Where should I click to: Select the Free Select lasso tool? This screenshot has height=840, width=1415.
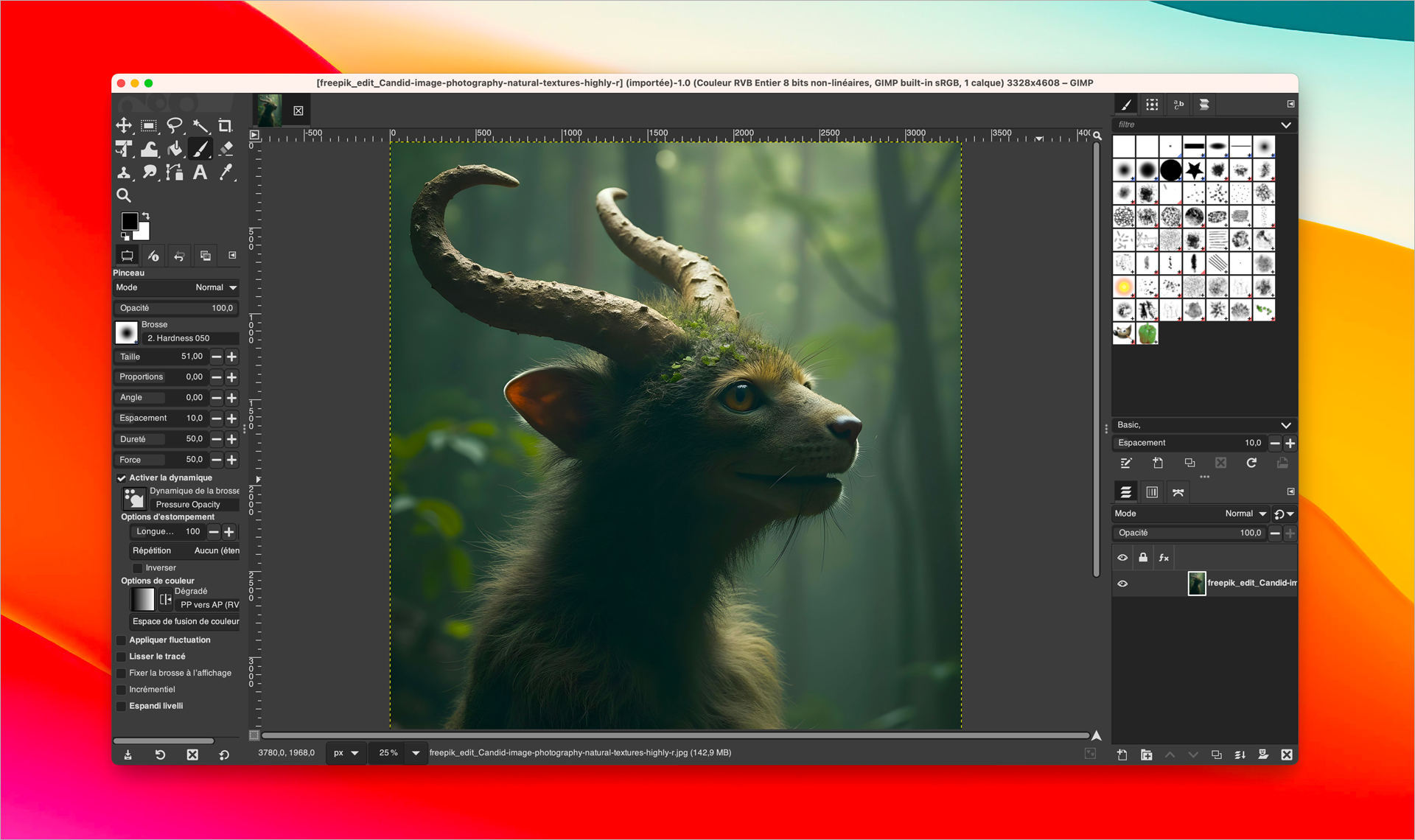click(x=175, y=125)
